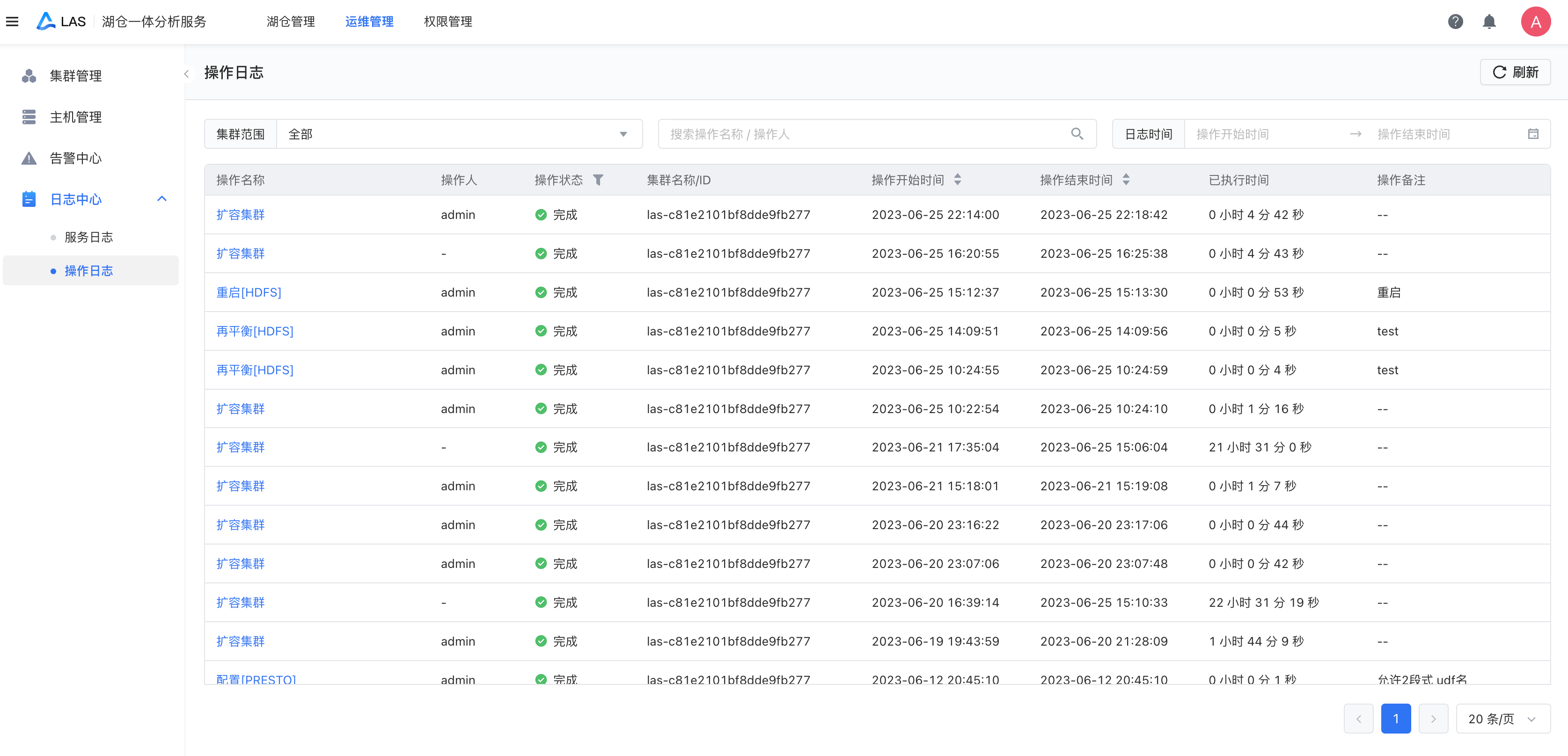Open 扩容集群 log started 2023-06-20 16:39:14
This screenshot has height=756, width=1568.
point(241,603)
